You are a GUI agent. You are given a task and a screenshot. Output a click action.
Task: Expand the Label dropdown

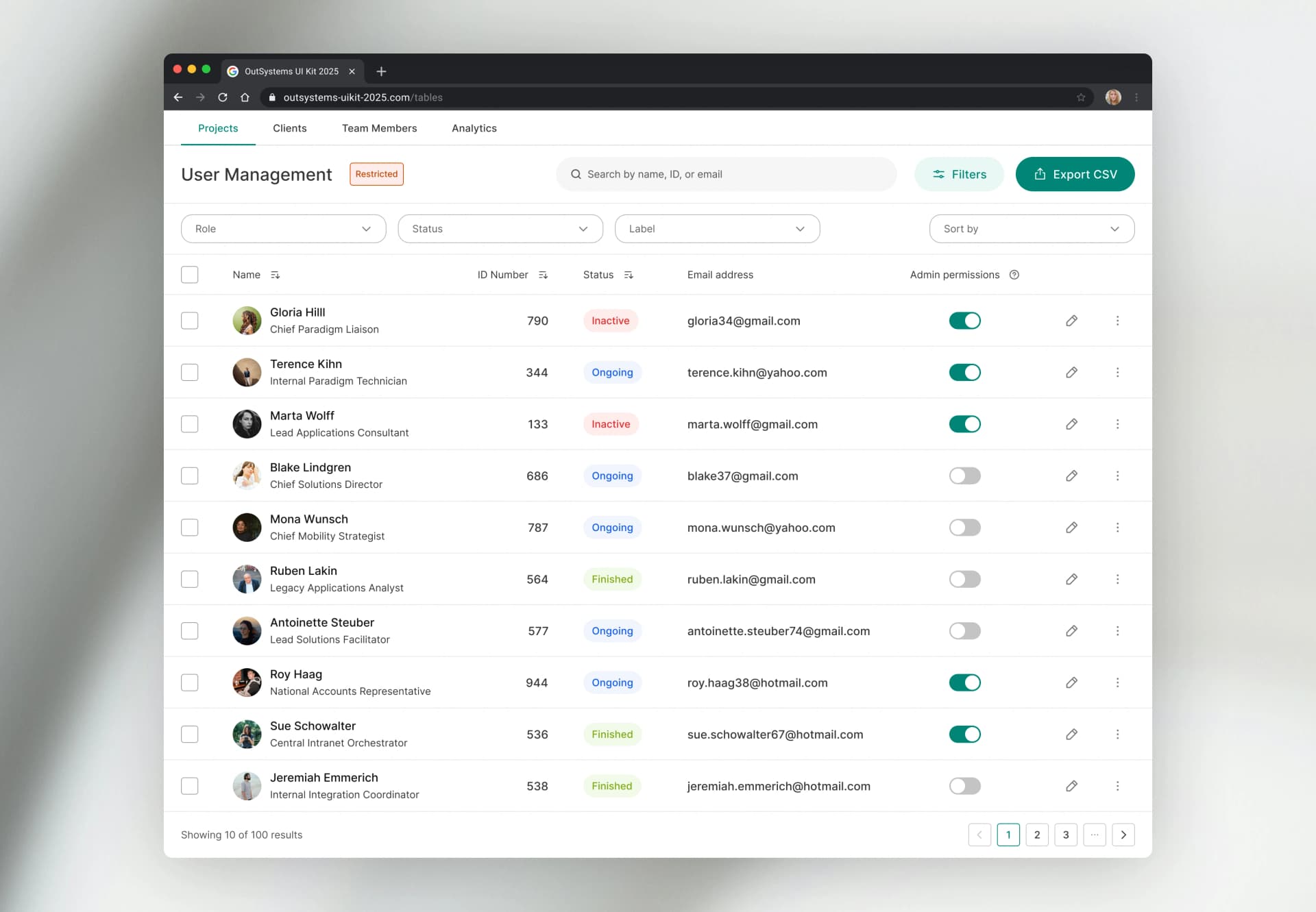pos(718,229)
